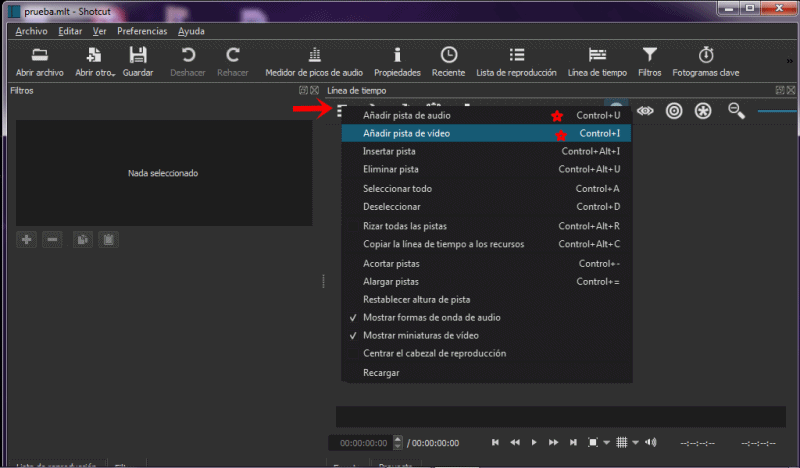Image resolution: width=800 pixels, height=468 pixels.
Task: Toggle Mostrar miniaturas de vídeo
Action: (487, 335)
